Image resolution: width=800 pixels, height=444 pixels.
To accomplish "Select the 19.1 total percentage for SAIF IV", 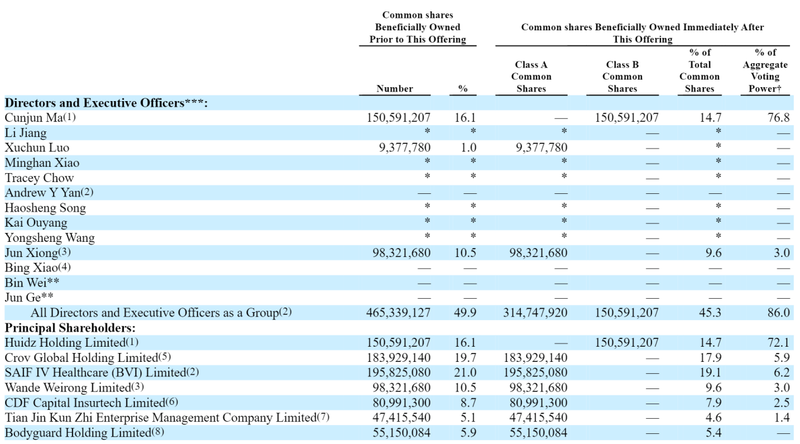I will coord(710,373).
